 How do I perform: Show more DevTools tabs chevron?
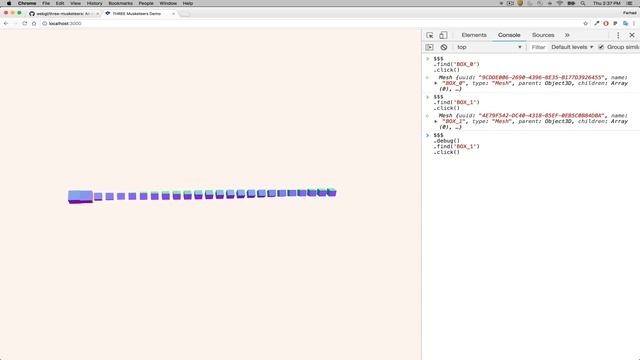(567, 35)
